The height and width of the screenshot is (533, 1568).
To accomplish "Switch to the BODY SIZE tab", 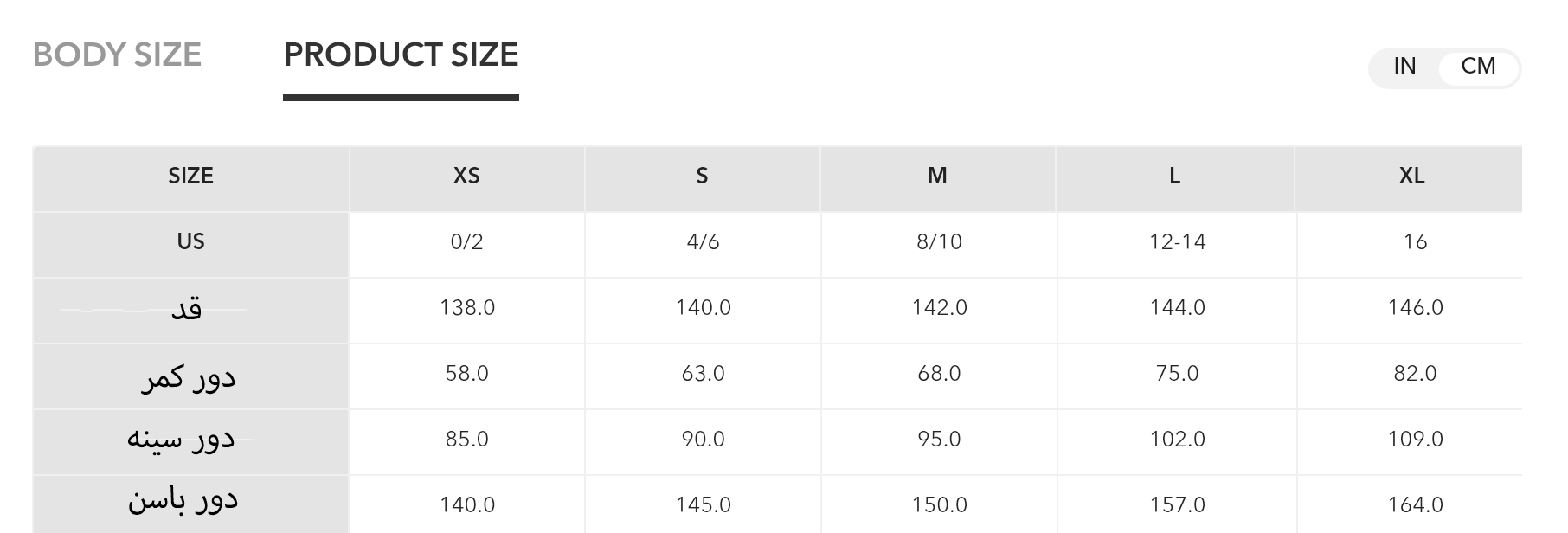I will click(117, 55).
